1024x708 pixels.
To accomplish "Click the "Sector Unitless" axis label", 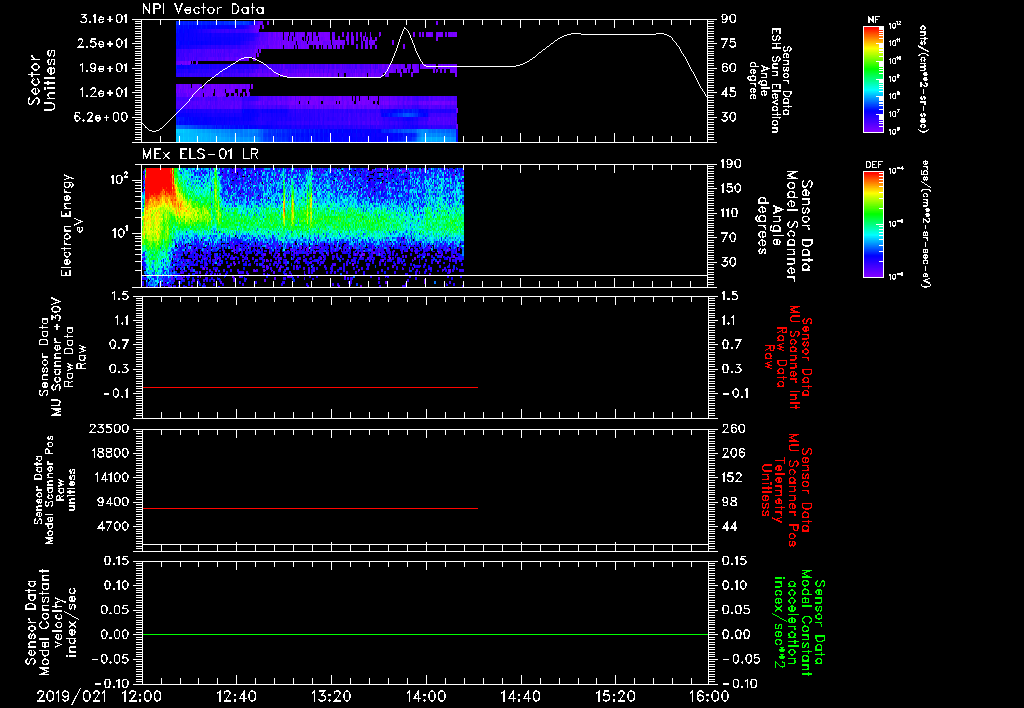I will pyautogui.click(x=42, y=80).
